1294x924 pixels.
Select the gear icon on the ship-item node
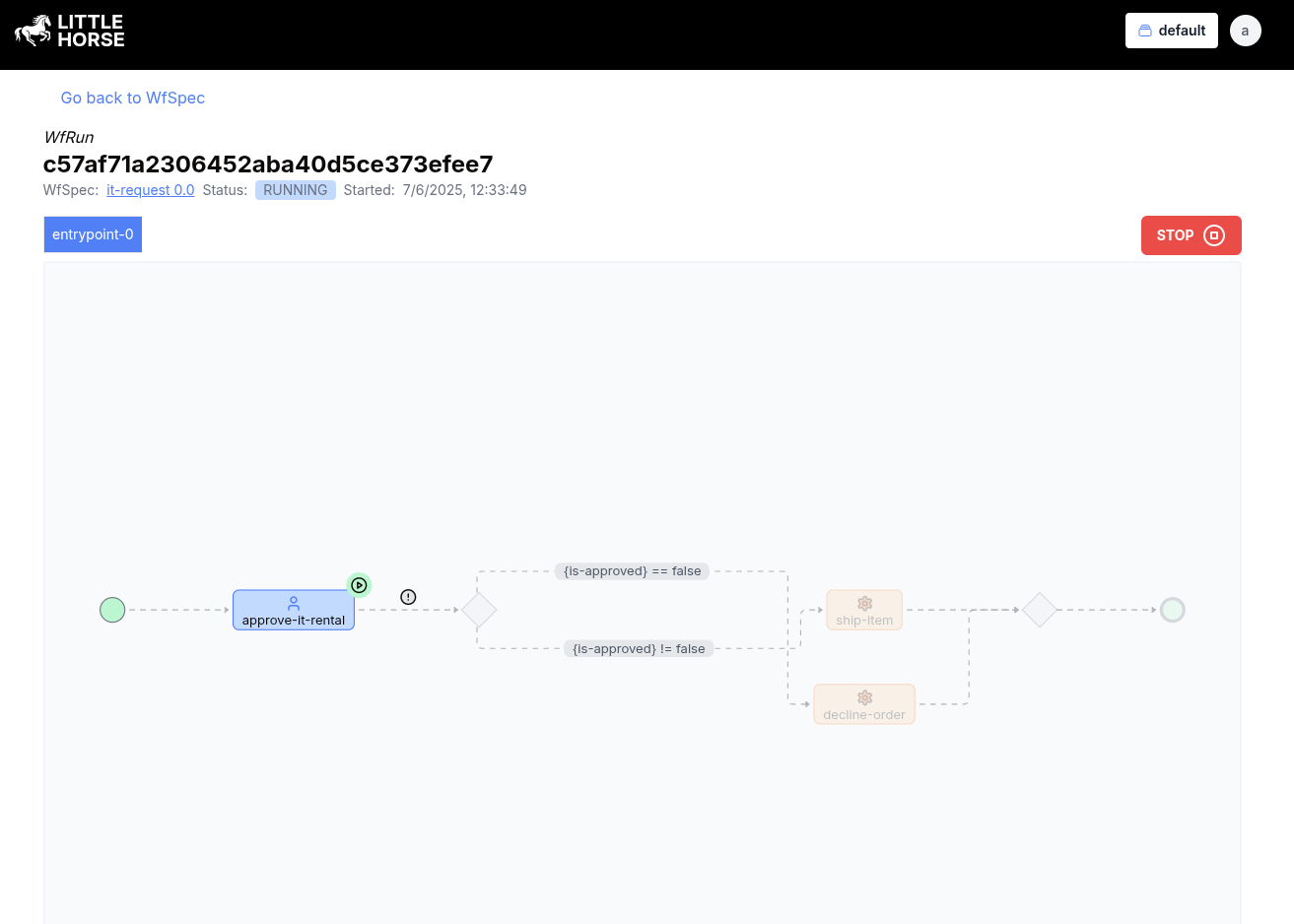tap(864, 603)
